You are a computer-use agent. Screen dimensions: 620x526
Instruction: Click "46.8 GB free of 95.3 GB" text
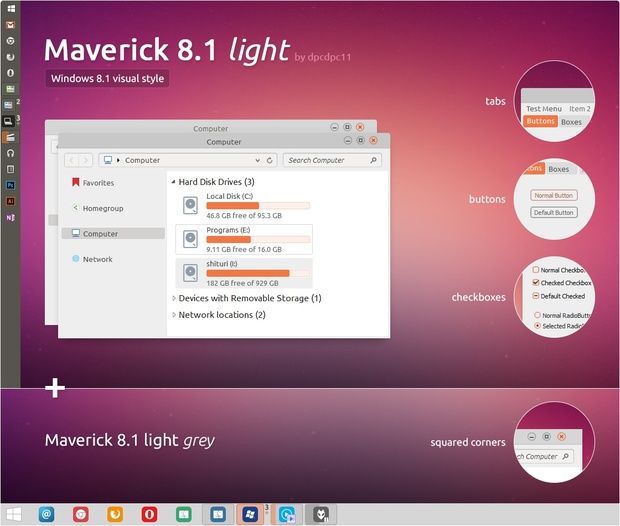pyautogui.click(x=244, y=216)
